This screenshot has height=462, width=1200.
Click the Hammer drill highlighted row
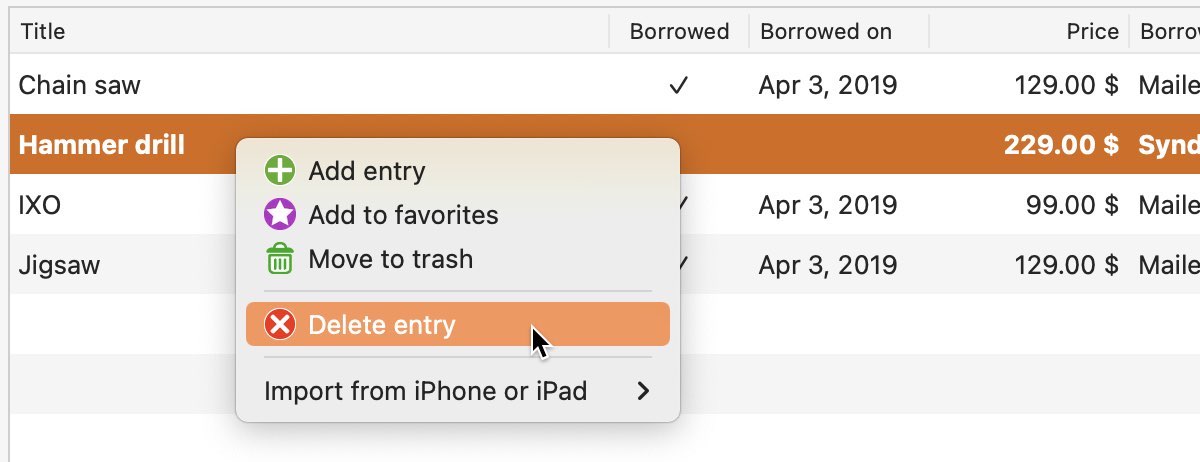point(102,145)
